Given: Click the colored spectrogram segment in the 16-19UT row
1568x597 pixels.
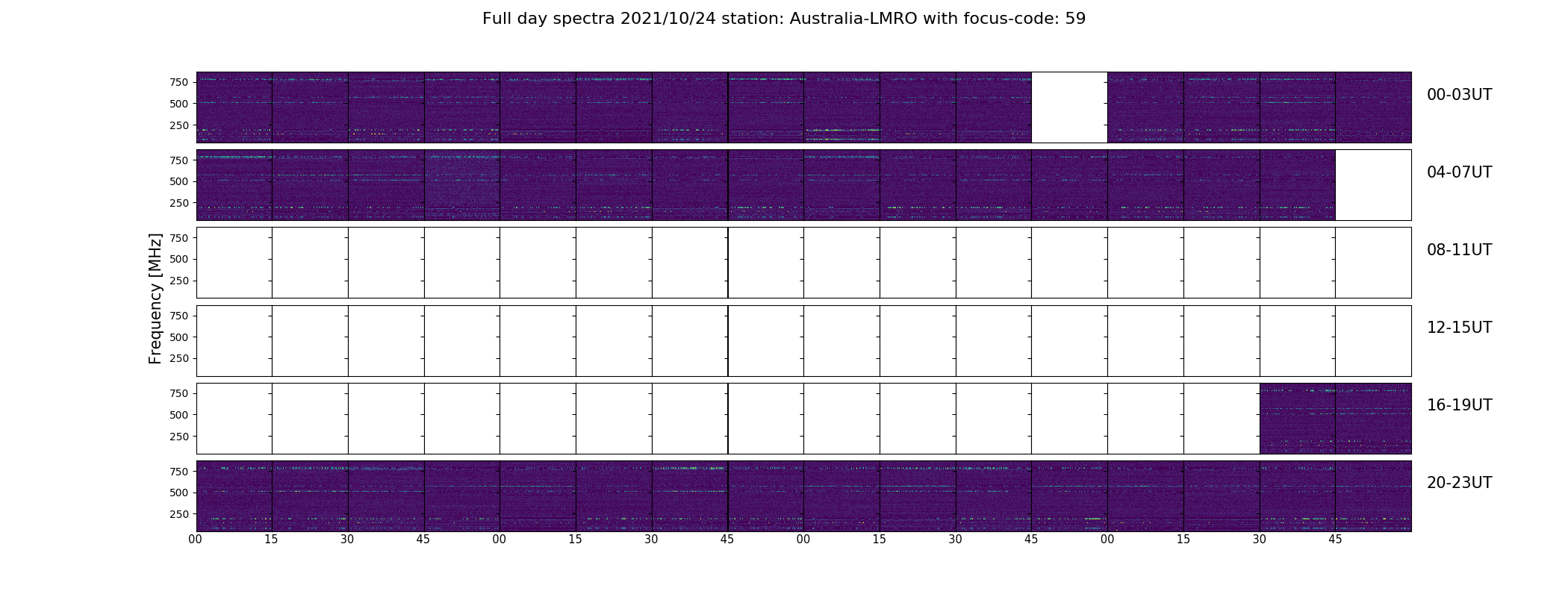Looking at the screenshot, I should [x=1335, y=419].
